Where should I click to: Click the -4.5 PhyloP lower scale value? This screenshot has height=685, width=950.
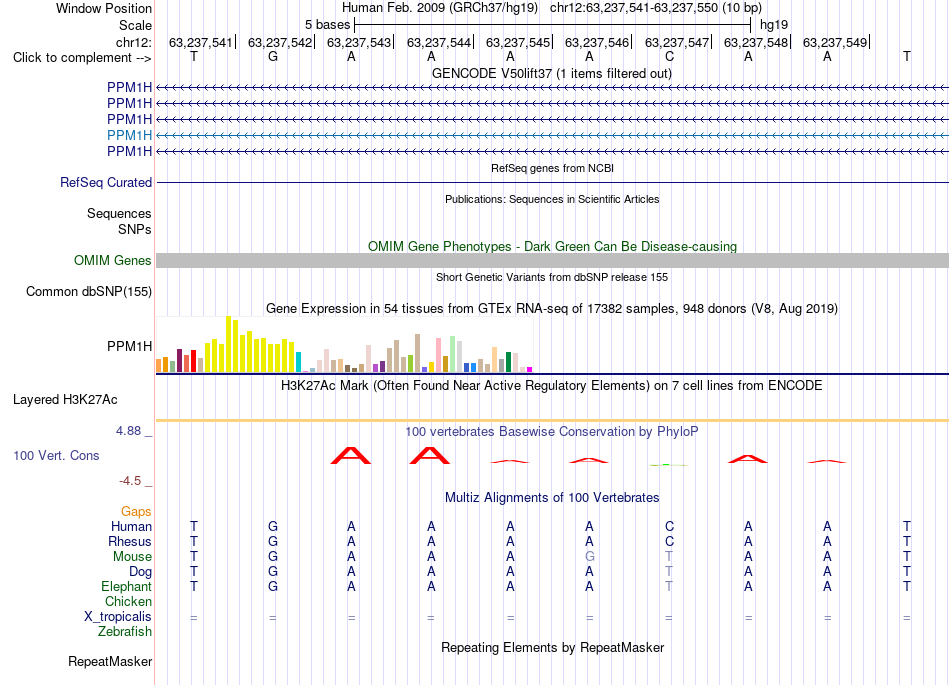click(130, 481)
